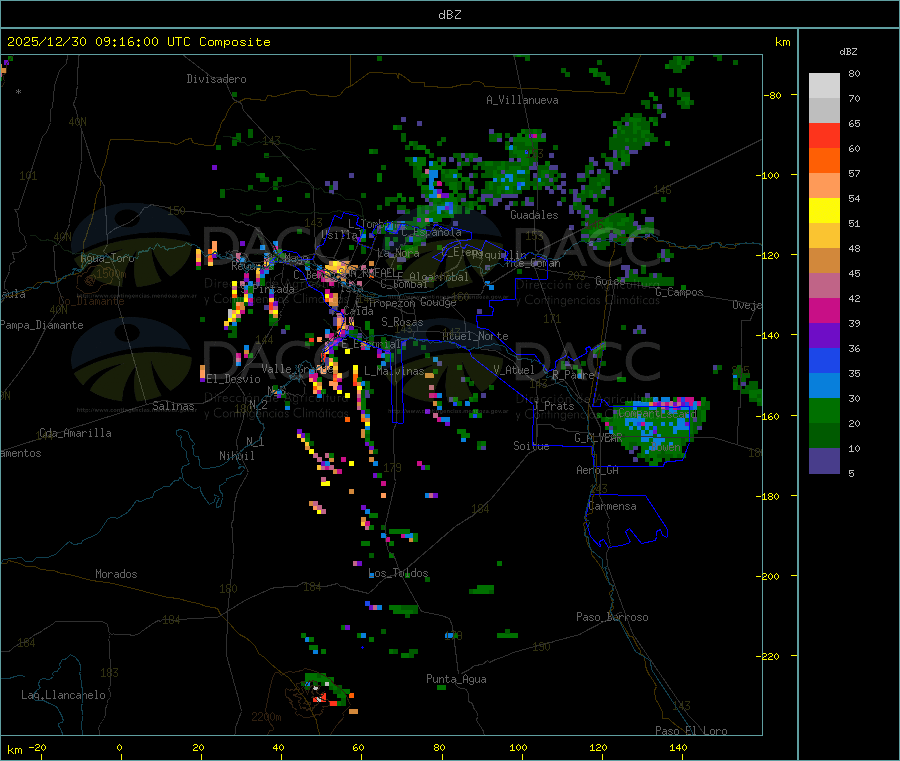
Task: Click the Nihuil location label
Action: click(237, 456)
